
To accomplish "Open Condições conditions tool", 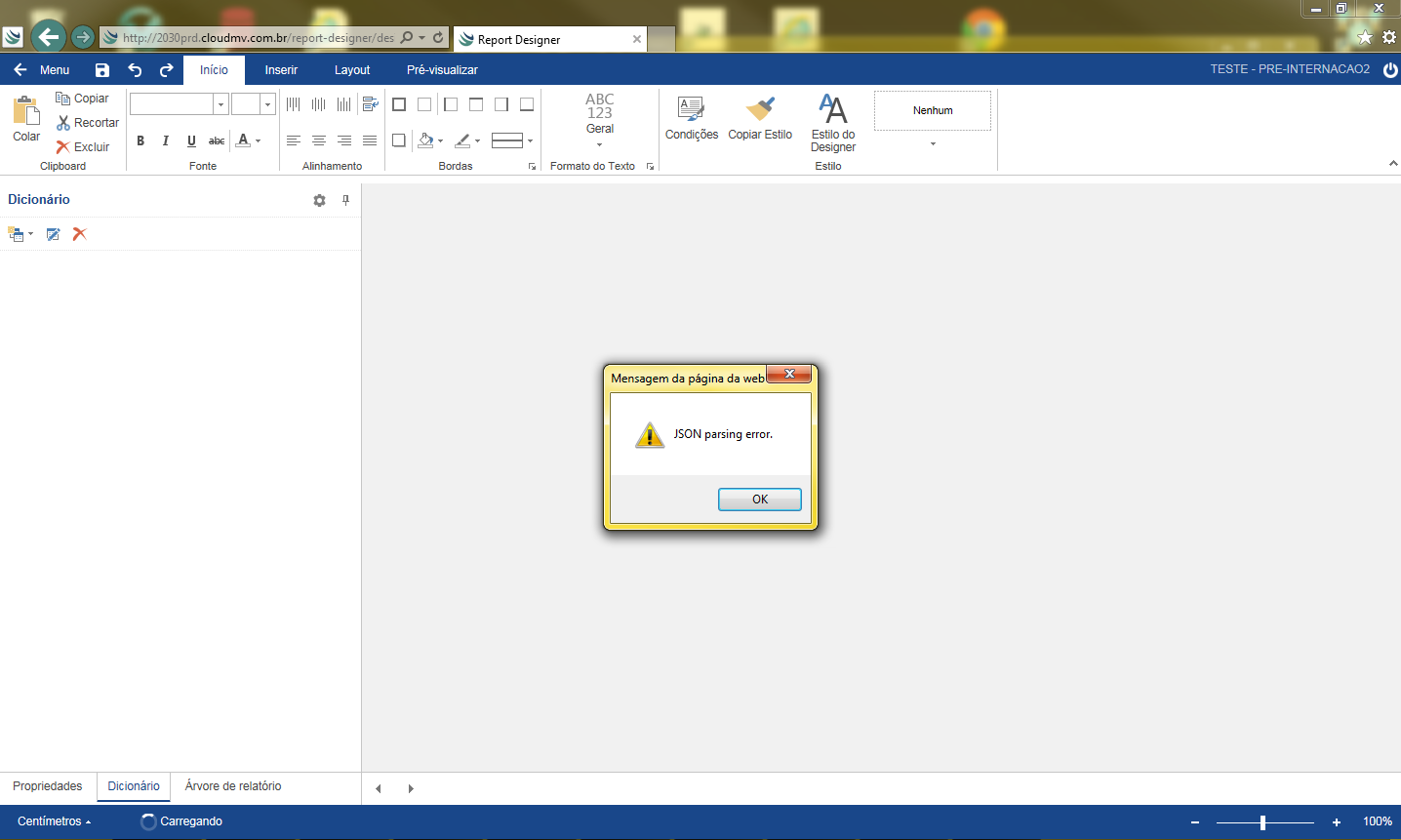I will pyautogui.click(x=692, y=119).
